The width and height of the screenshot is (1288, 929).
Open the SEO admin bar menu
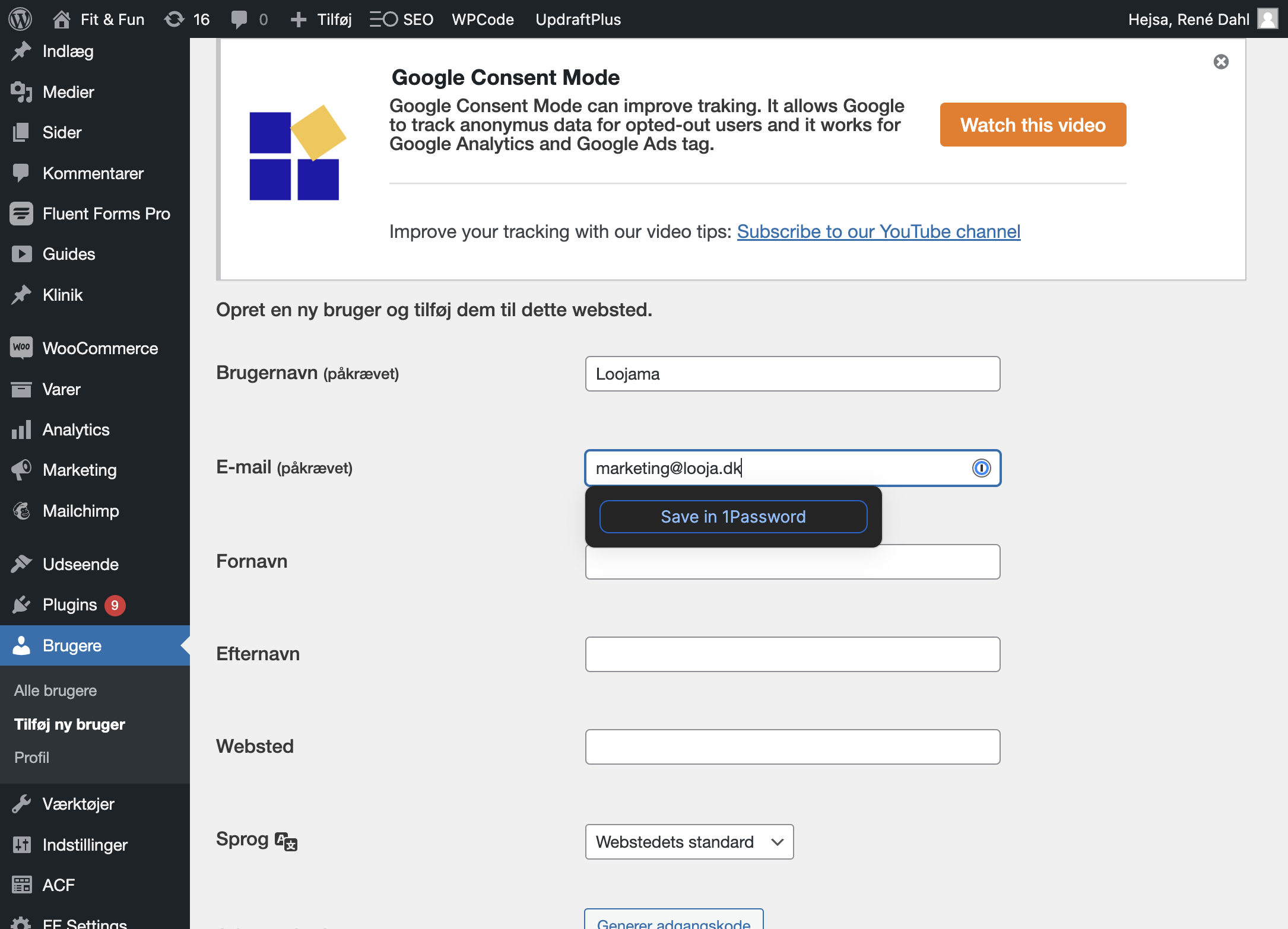(402, 19)
